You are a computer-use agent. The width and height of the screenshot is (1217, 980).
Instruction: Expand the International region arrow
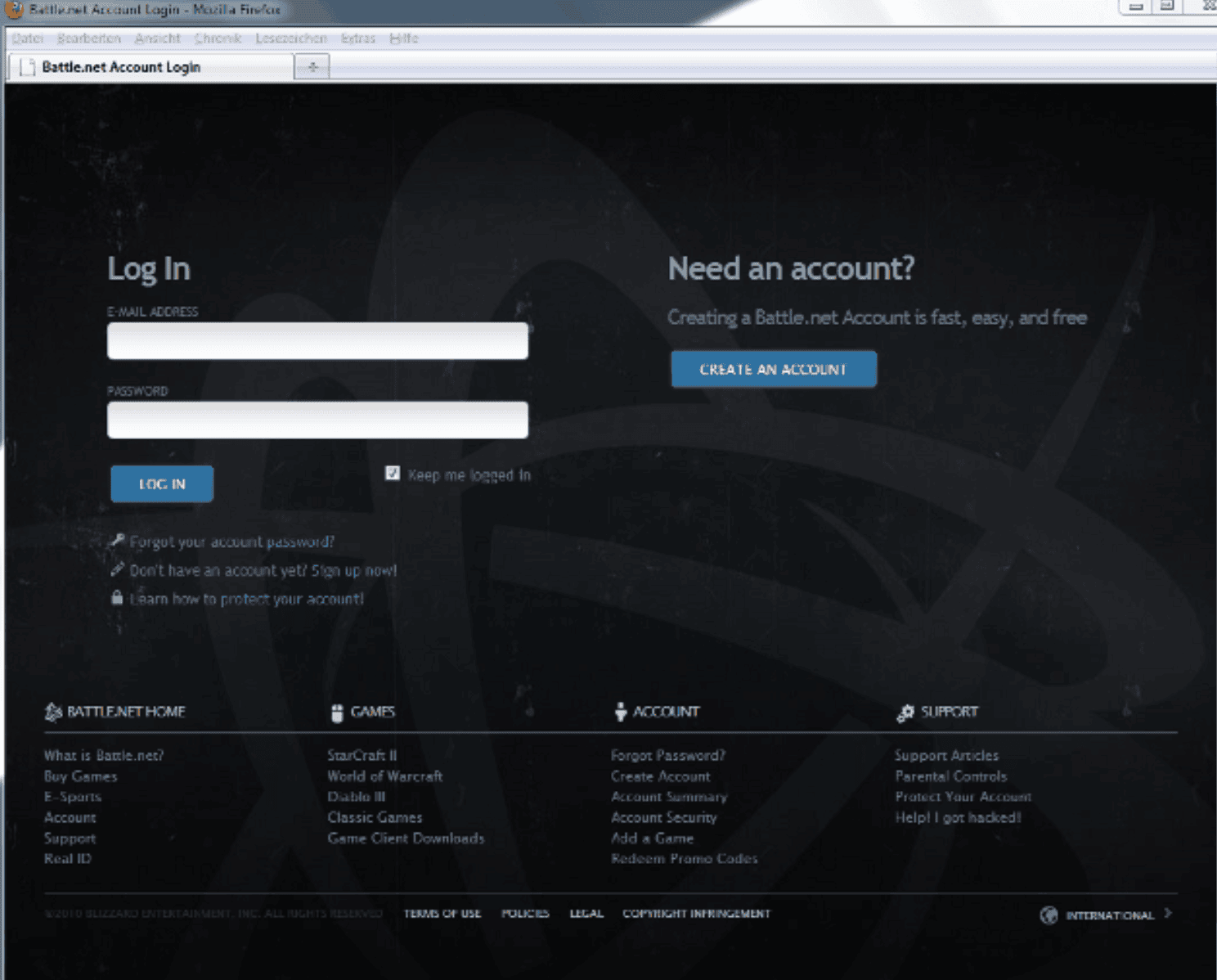pyautogui.click(x=1168, y=913)
